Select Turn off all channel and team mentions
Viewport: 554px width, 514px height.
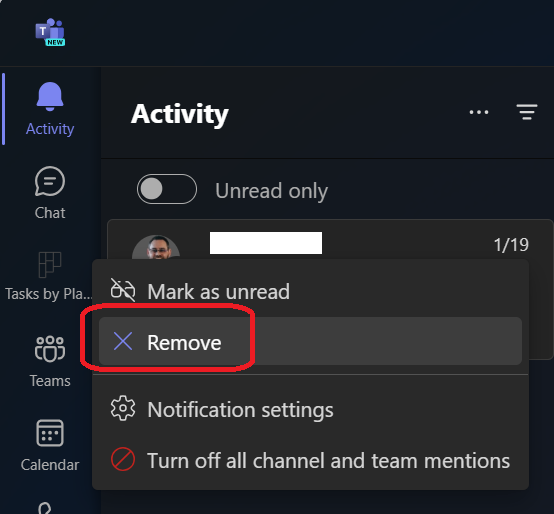[311, 460]
